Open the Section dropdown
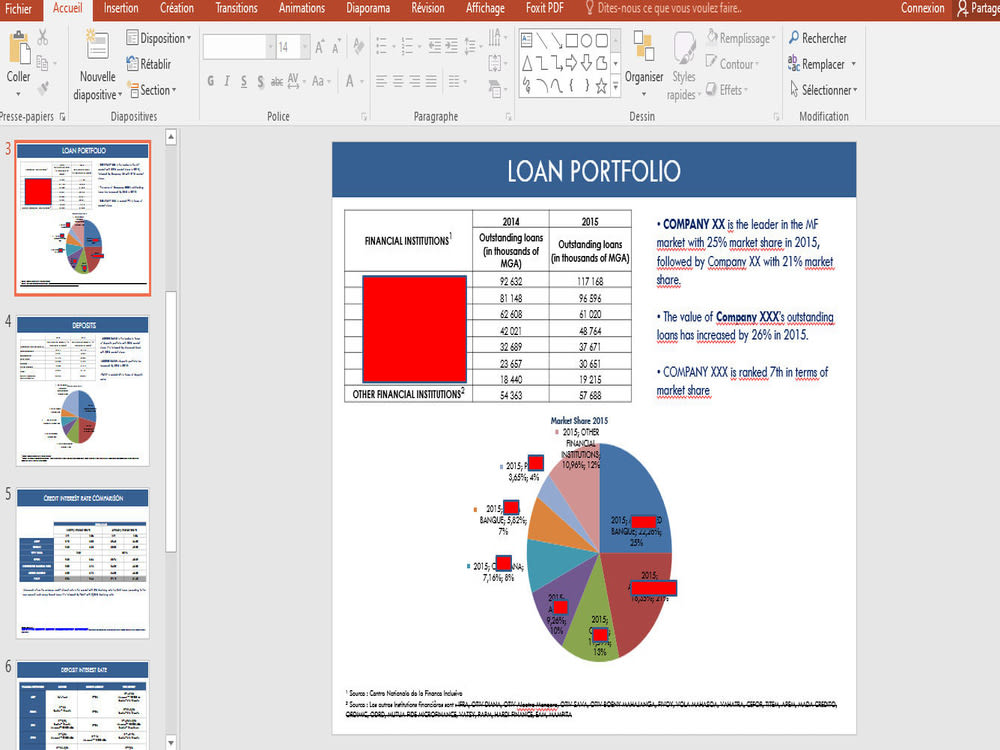 [x=153, y=90]
